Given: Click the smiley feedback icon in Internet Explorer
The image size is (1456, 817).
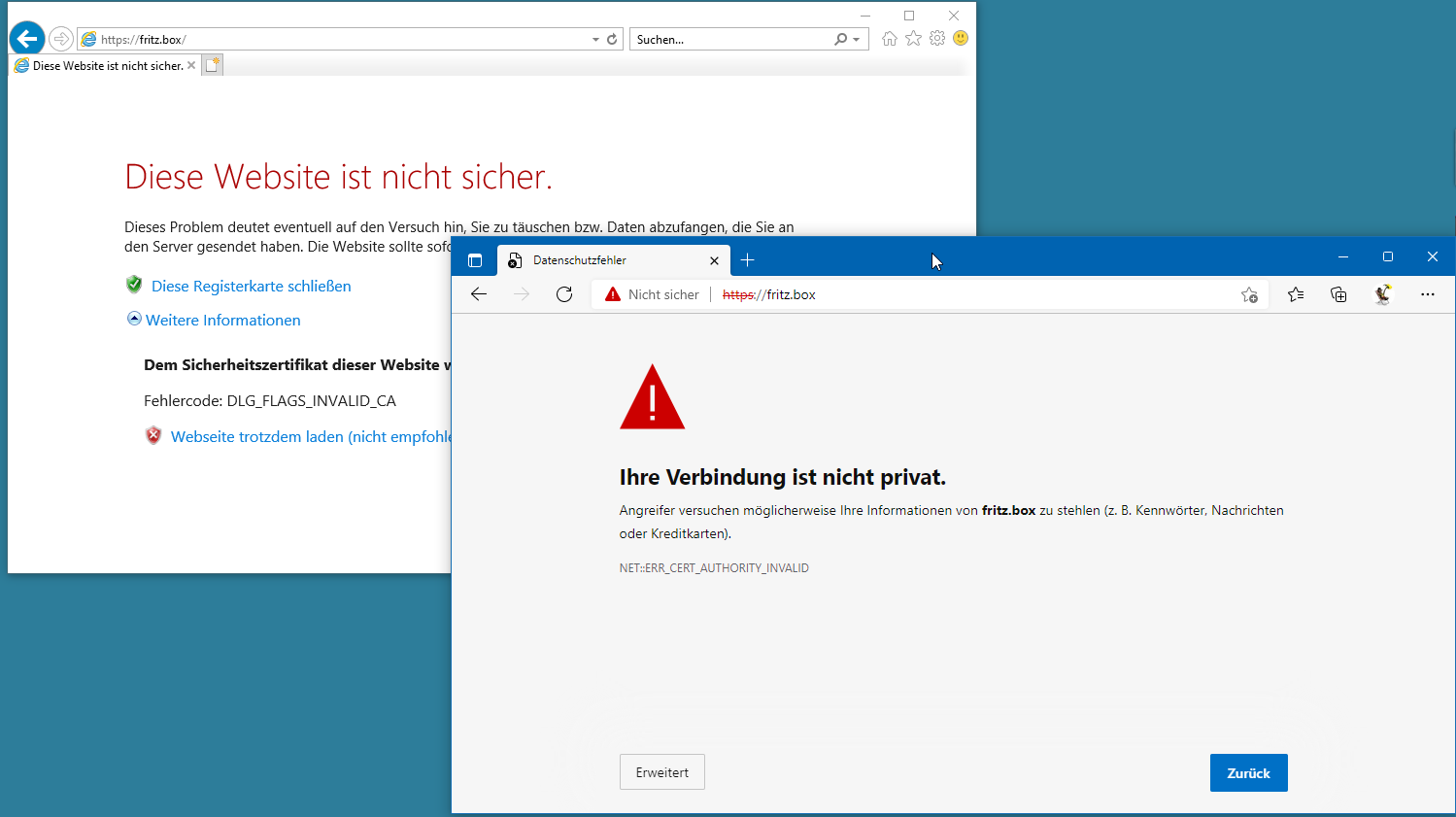Looking at the screenshot, I should pos(961,39).
